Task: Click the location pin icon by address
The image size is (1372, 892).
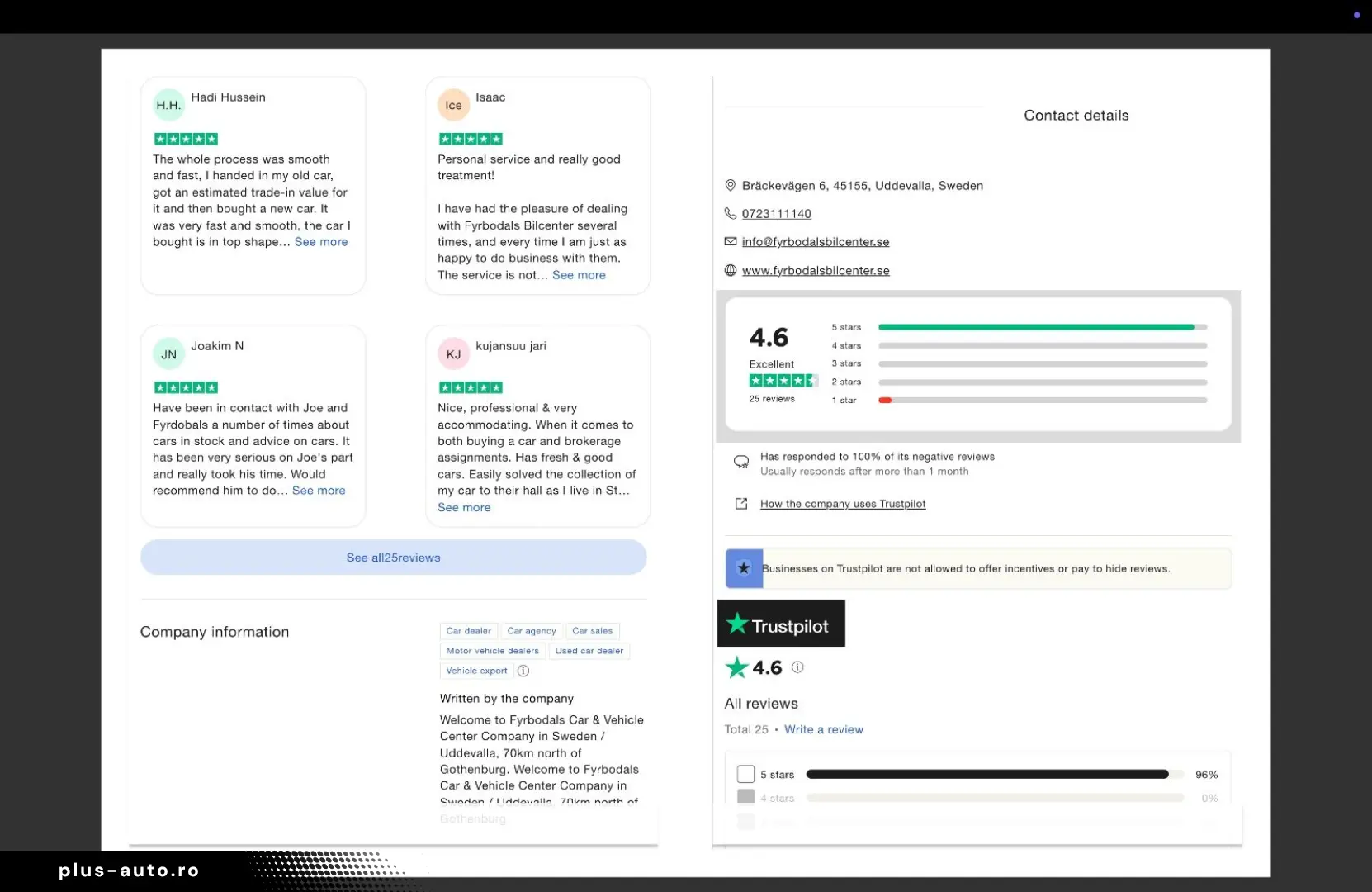Action: (730, 186)
